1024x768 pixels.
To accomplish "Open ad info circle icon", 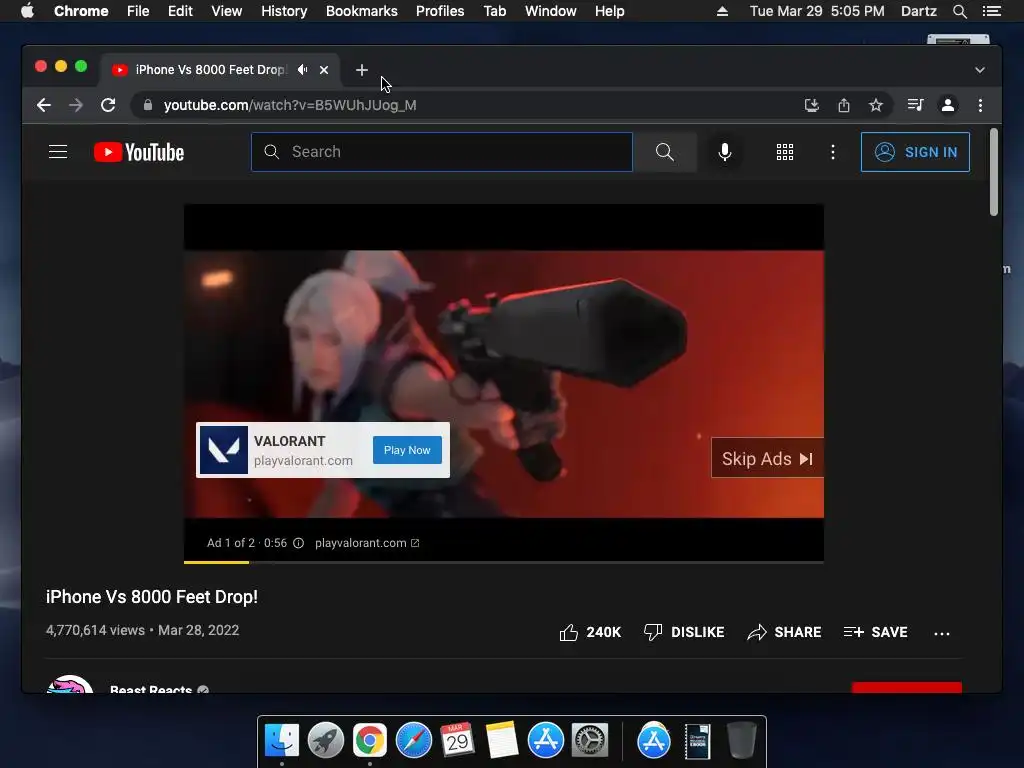I will pyautogui.click(x=298, y=543).
